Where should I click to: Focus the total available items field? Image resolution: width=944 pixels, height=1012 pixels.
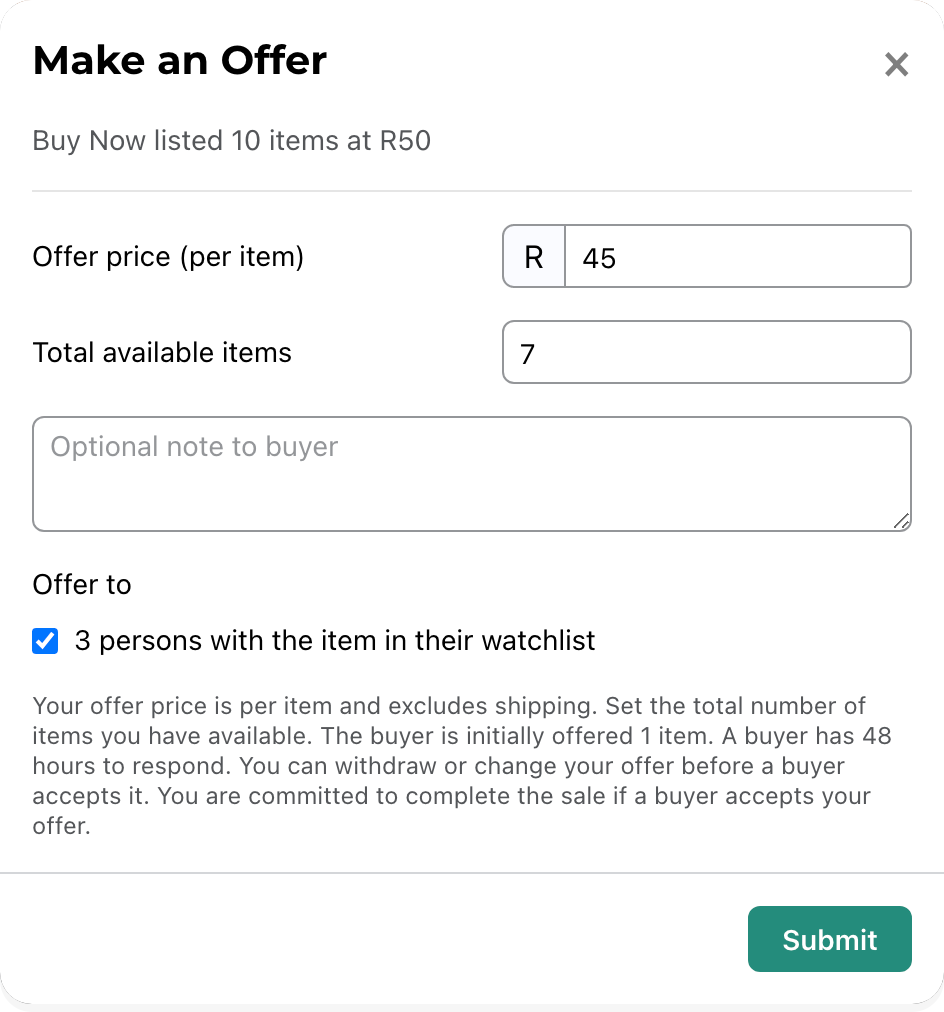(x=707, y=352)
